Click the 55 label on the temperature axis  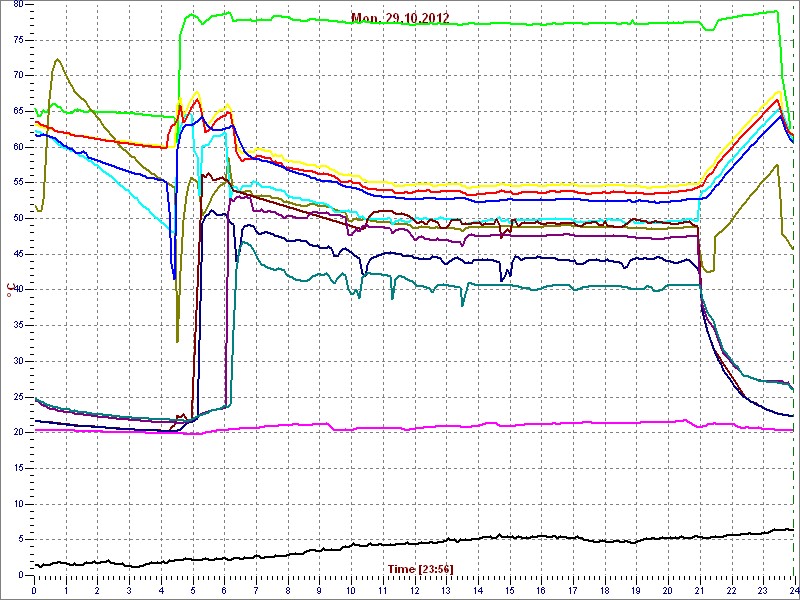tap(17, 183)
